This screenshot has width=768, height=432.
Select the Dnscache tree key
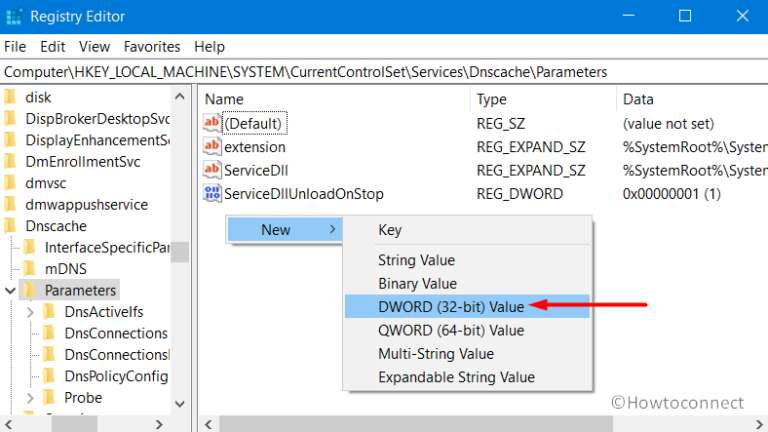coord(56,226)
